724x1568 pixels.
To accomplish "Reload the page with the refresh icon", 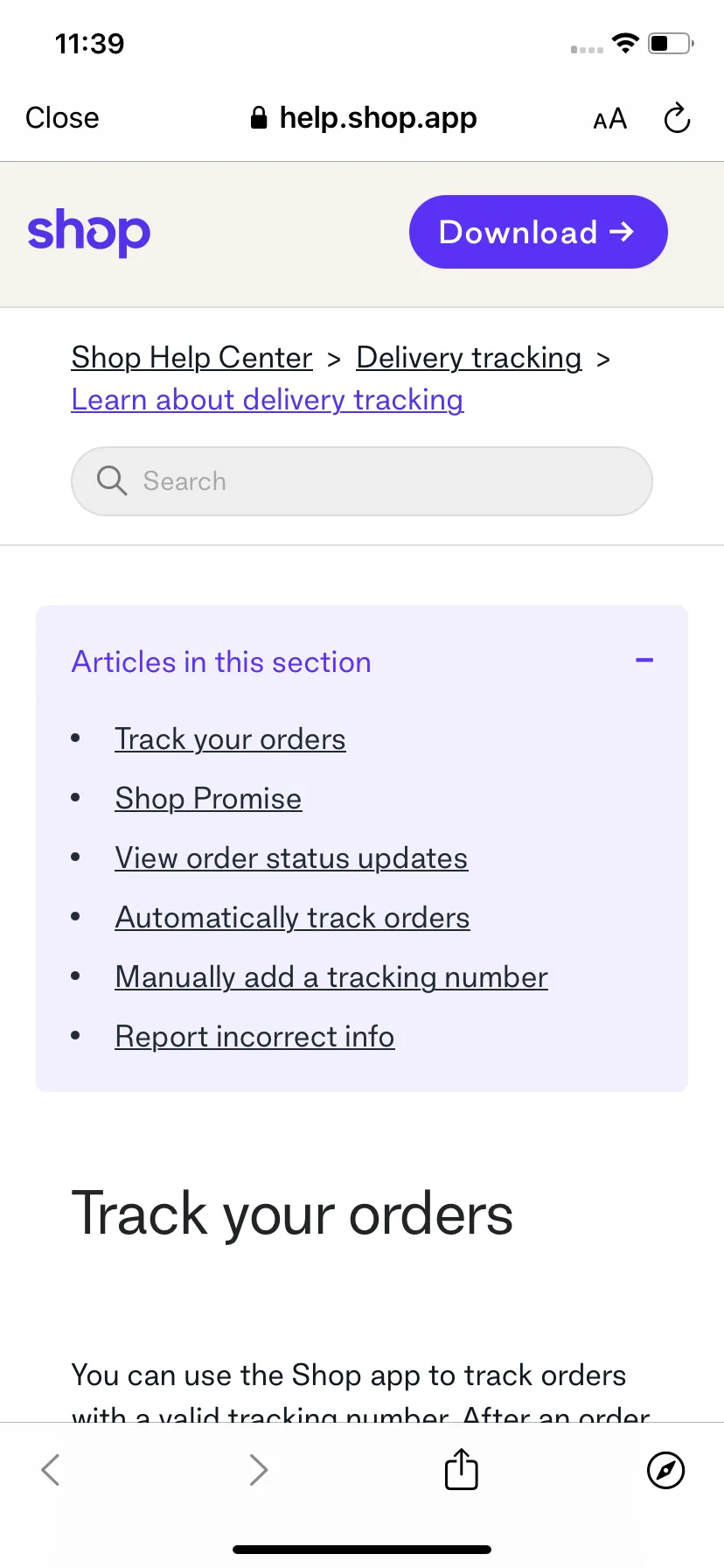I will pyautogui.click(x=677, y=118).
